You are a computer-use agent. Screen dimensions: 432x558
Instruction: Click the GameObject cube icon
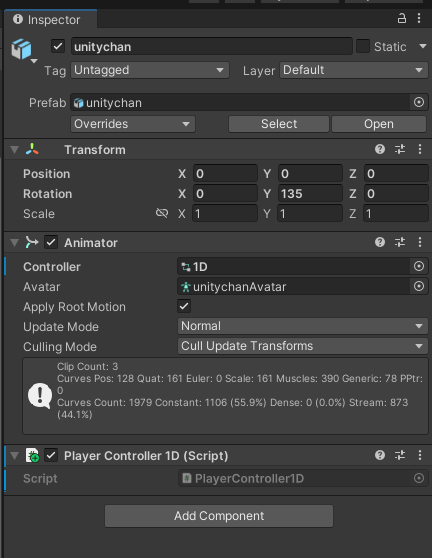[x=21, y=49]
